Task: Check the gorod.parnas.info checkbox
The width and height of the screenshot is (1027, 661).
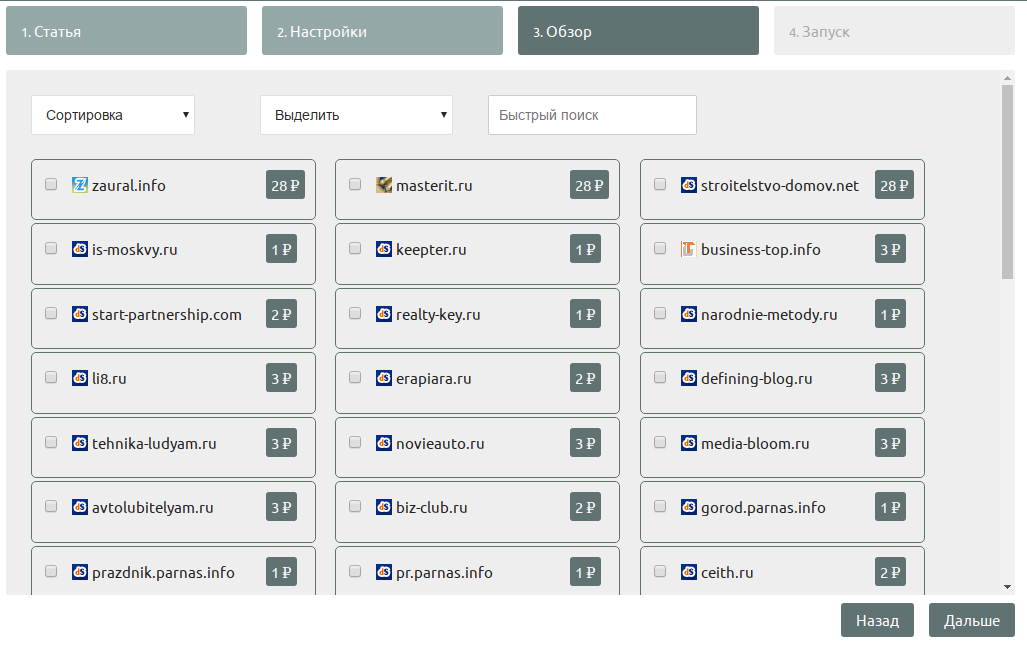Action: [660, 506]
